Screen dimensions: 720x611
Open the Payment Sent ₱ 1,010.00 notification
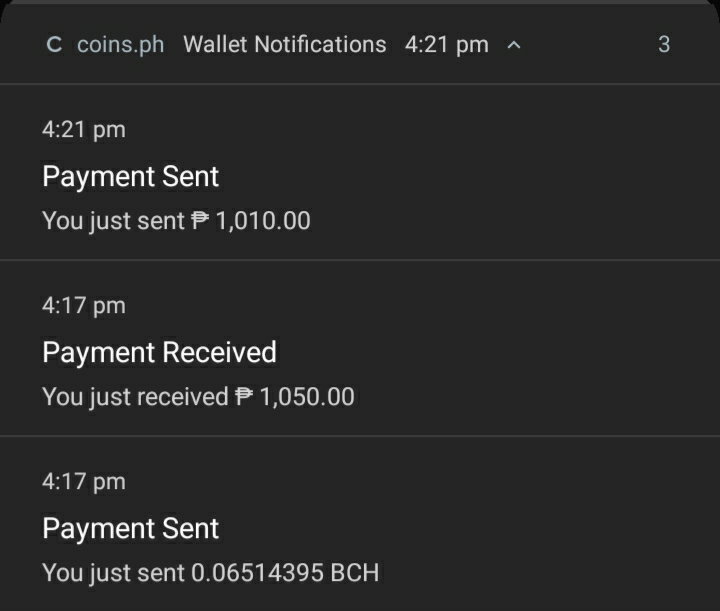point(360,172)
